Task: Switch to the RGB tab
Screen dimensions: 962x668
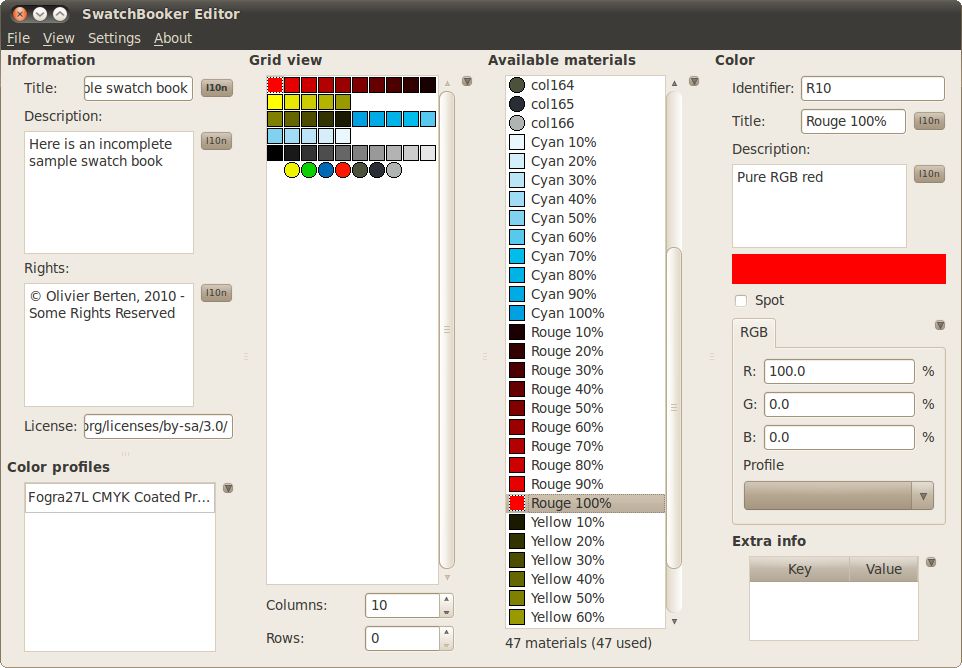Action: pyautogui.click(x=755, y=332)
